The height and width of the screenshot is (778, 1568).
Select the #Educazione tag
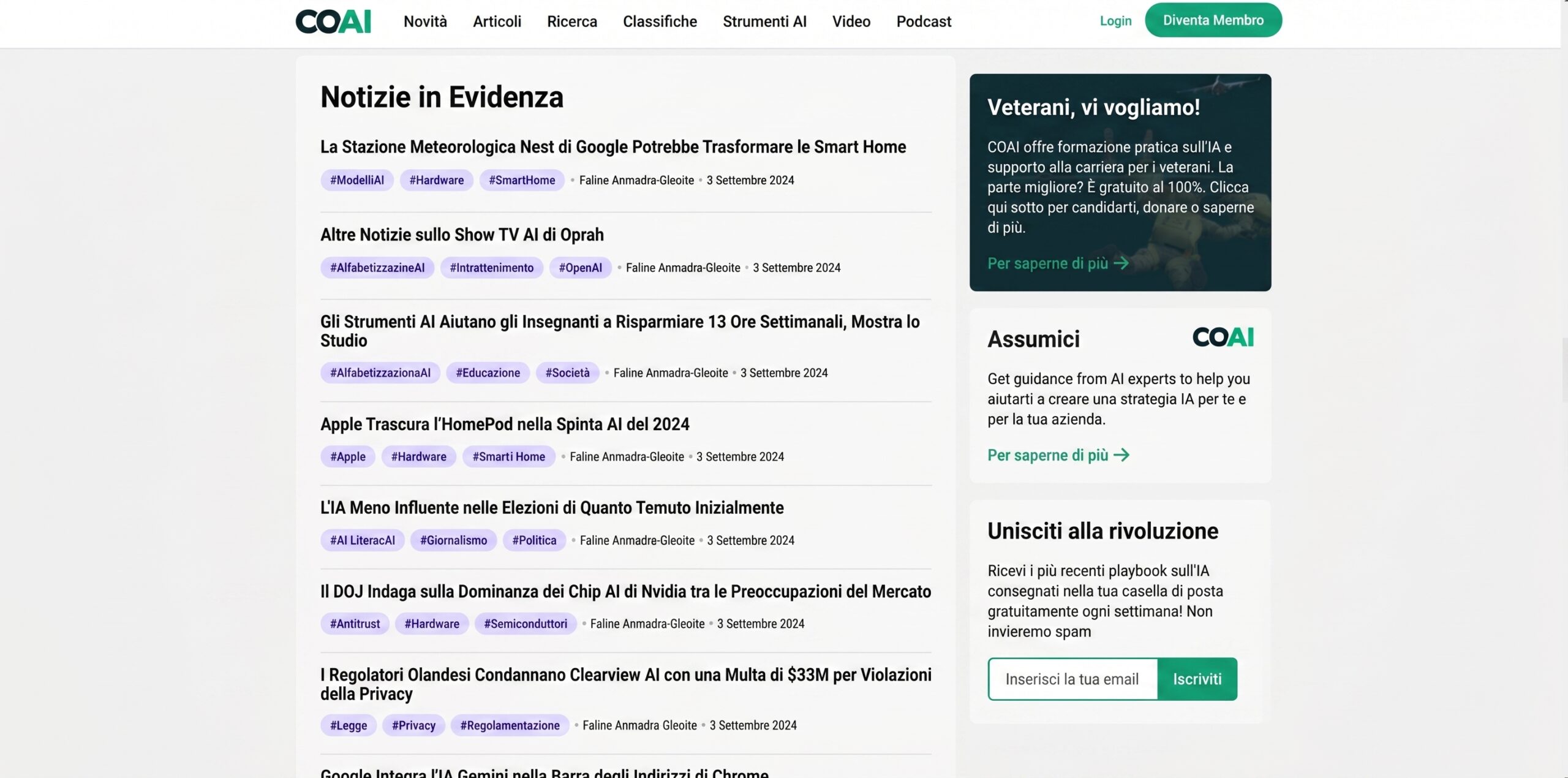tap(488, 372)
